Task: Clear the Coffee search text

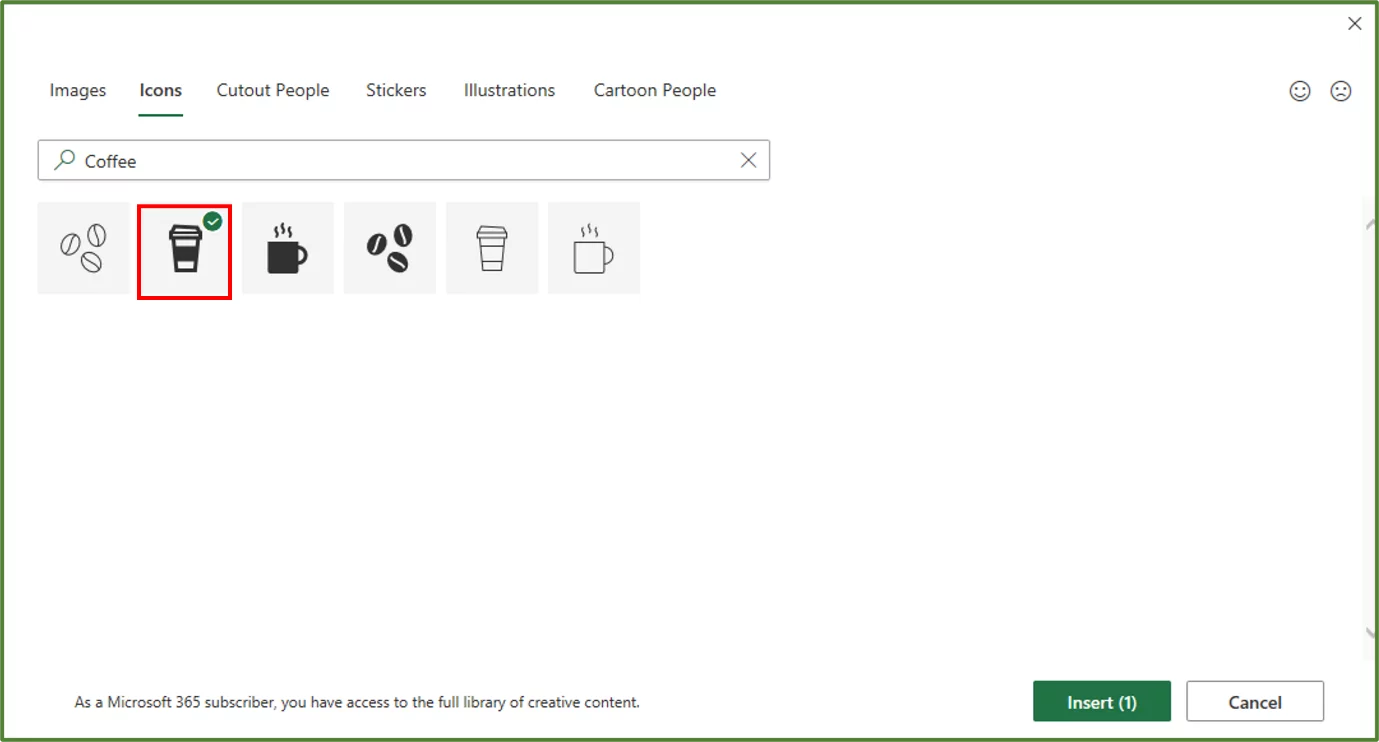Action: pyautogui.click(x=748, y=160)
